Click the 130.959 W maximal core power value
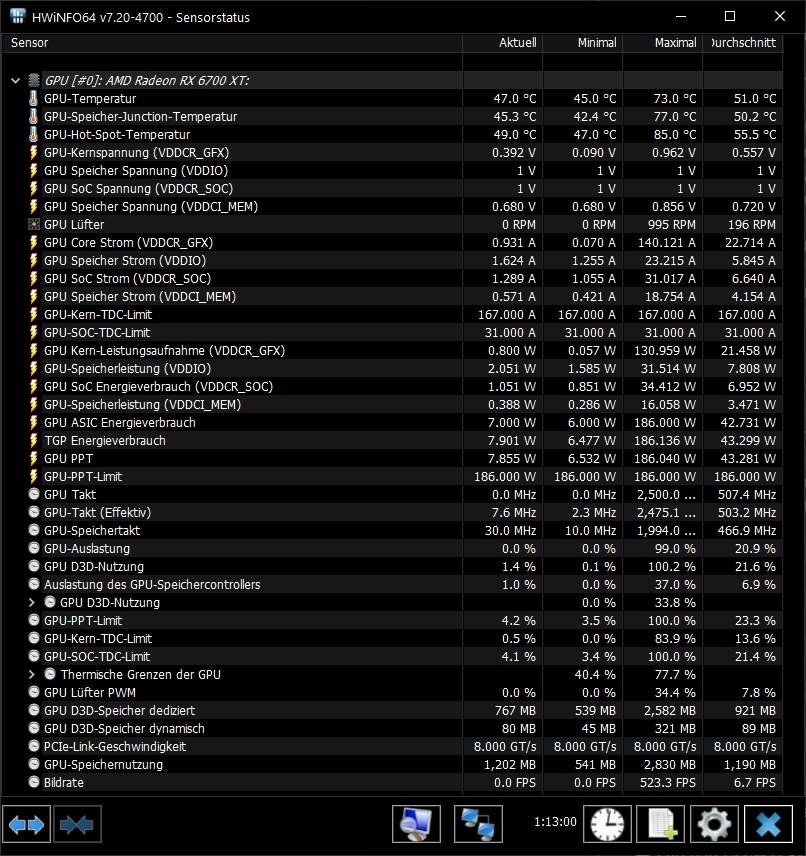806x856 pixels. 665,350
